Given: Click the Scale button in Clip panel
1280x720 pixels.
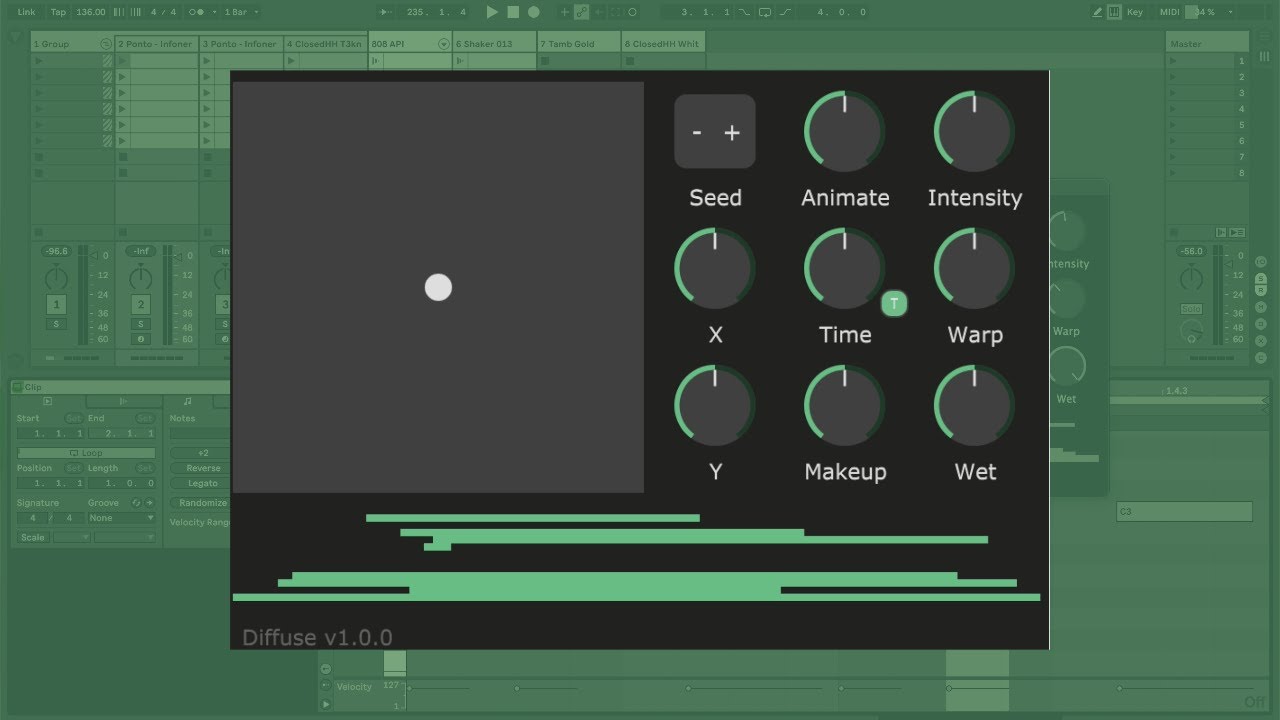Looking at the screenshot, I should pyautogui.click(x=33, y=537).
